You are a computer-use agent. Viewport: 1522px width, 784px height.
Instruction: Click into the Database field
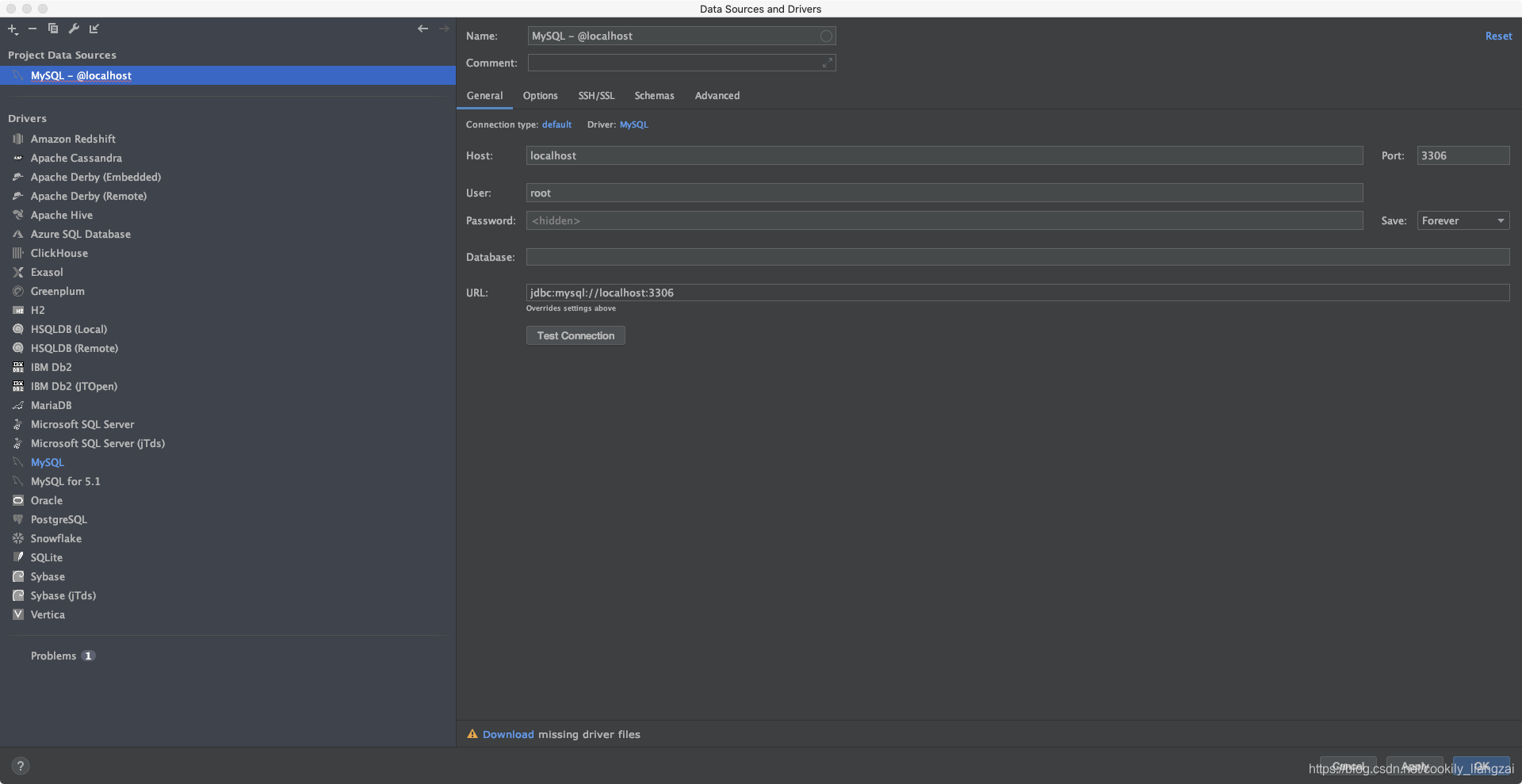click(x=1018, y=257)
